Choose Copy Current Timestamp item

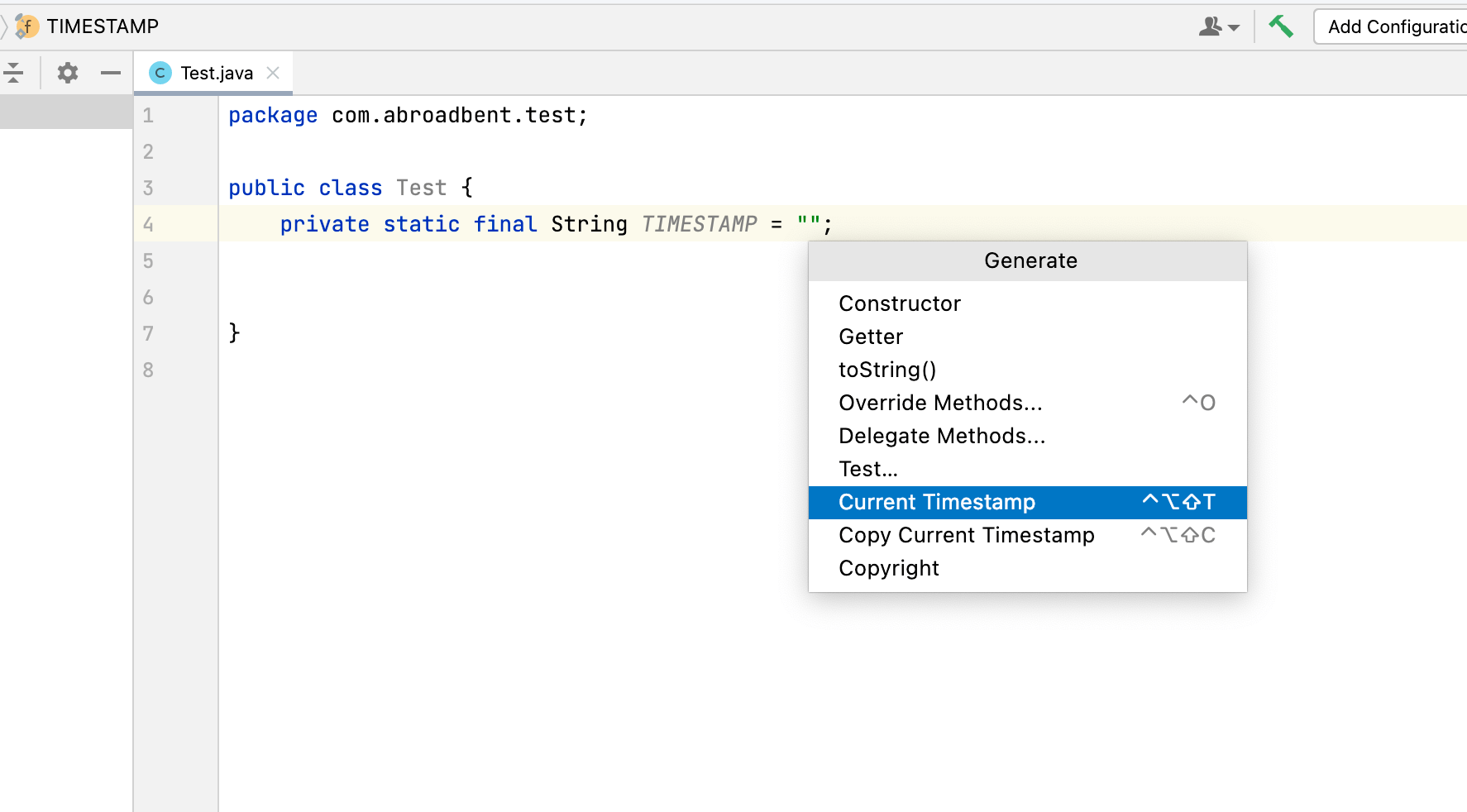[966, 535]
